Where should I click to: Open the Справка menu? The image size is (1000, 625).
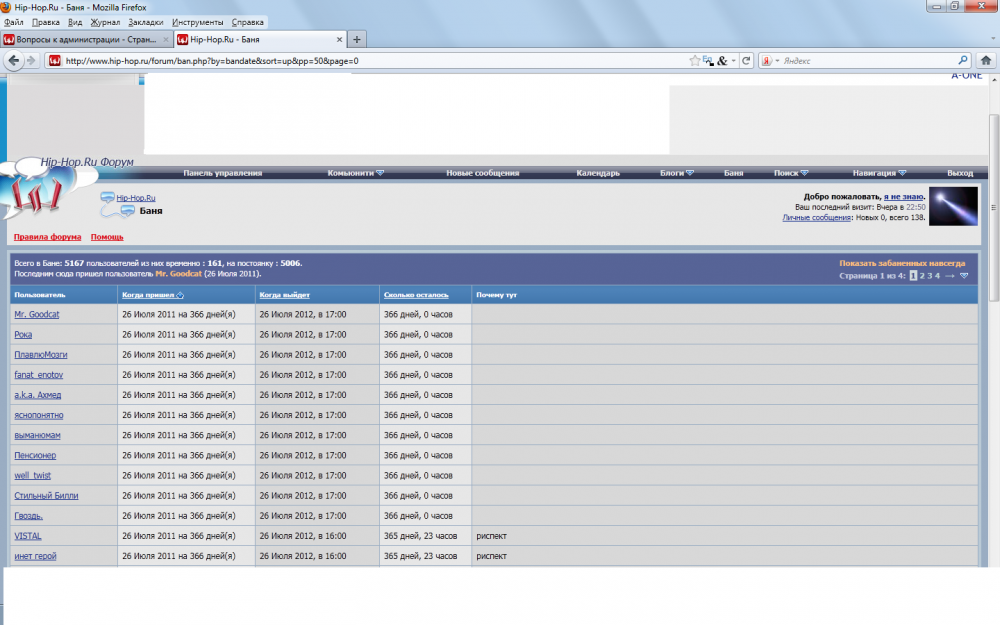click(247, 22)
